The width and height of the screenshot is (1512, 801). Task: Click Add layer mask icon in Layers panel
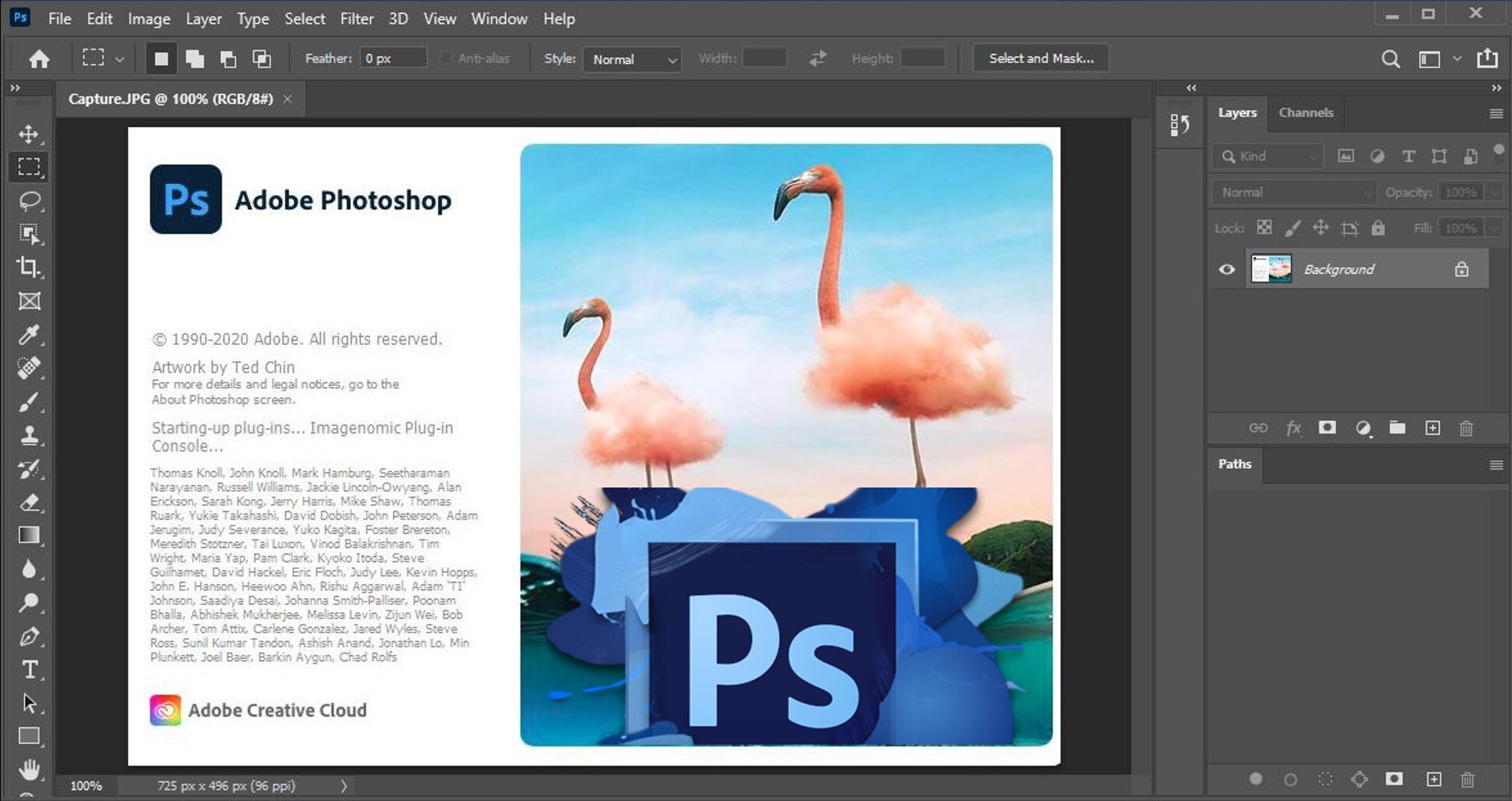point(1327,428)
